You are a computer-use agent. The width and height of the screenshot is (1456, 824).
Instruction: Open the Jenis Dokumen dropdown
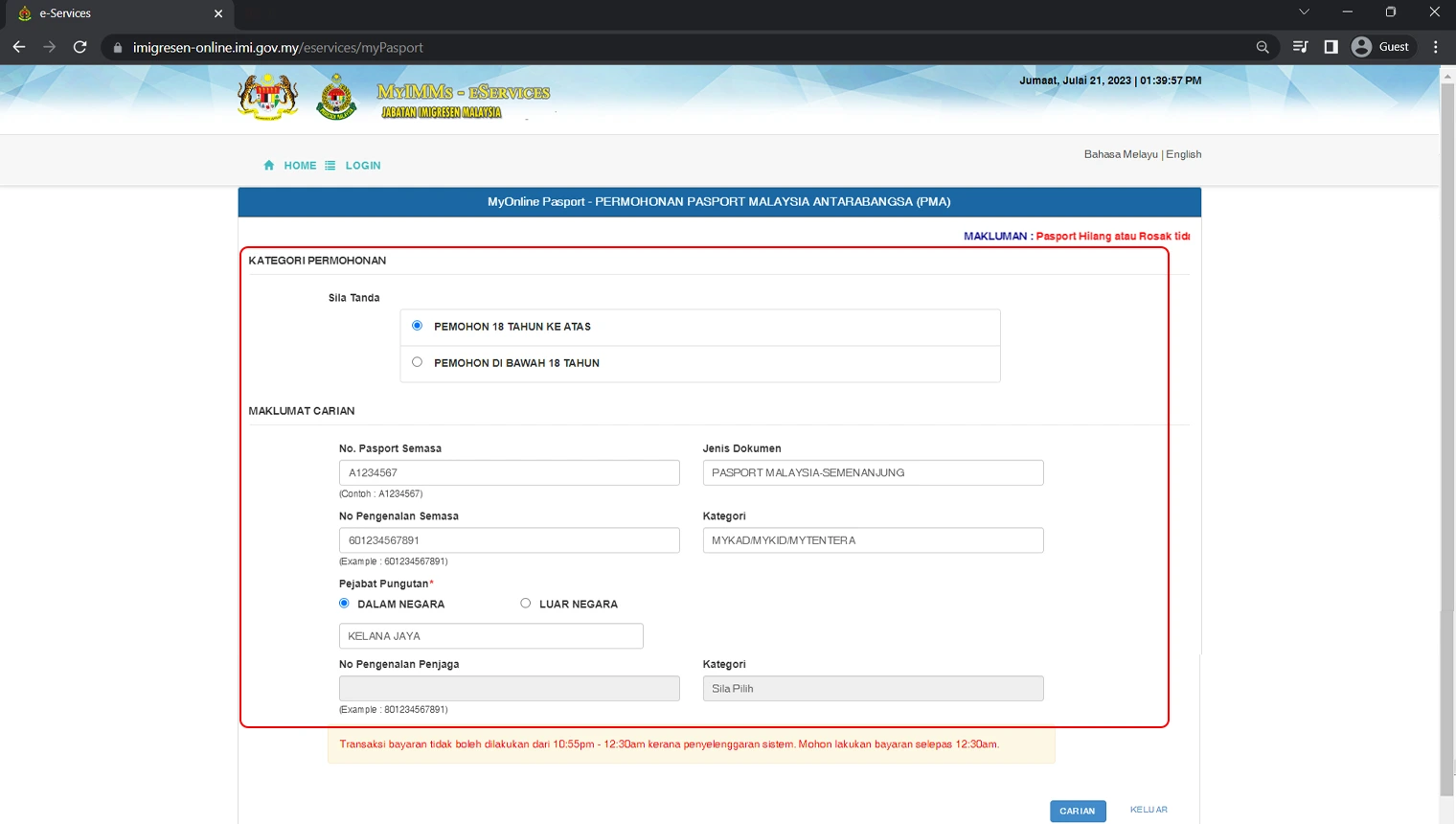tap(874, 472)
